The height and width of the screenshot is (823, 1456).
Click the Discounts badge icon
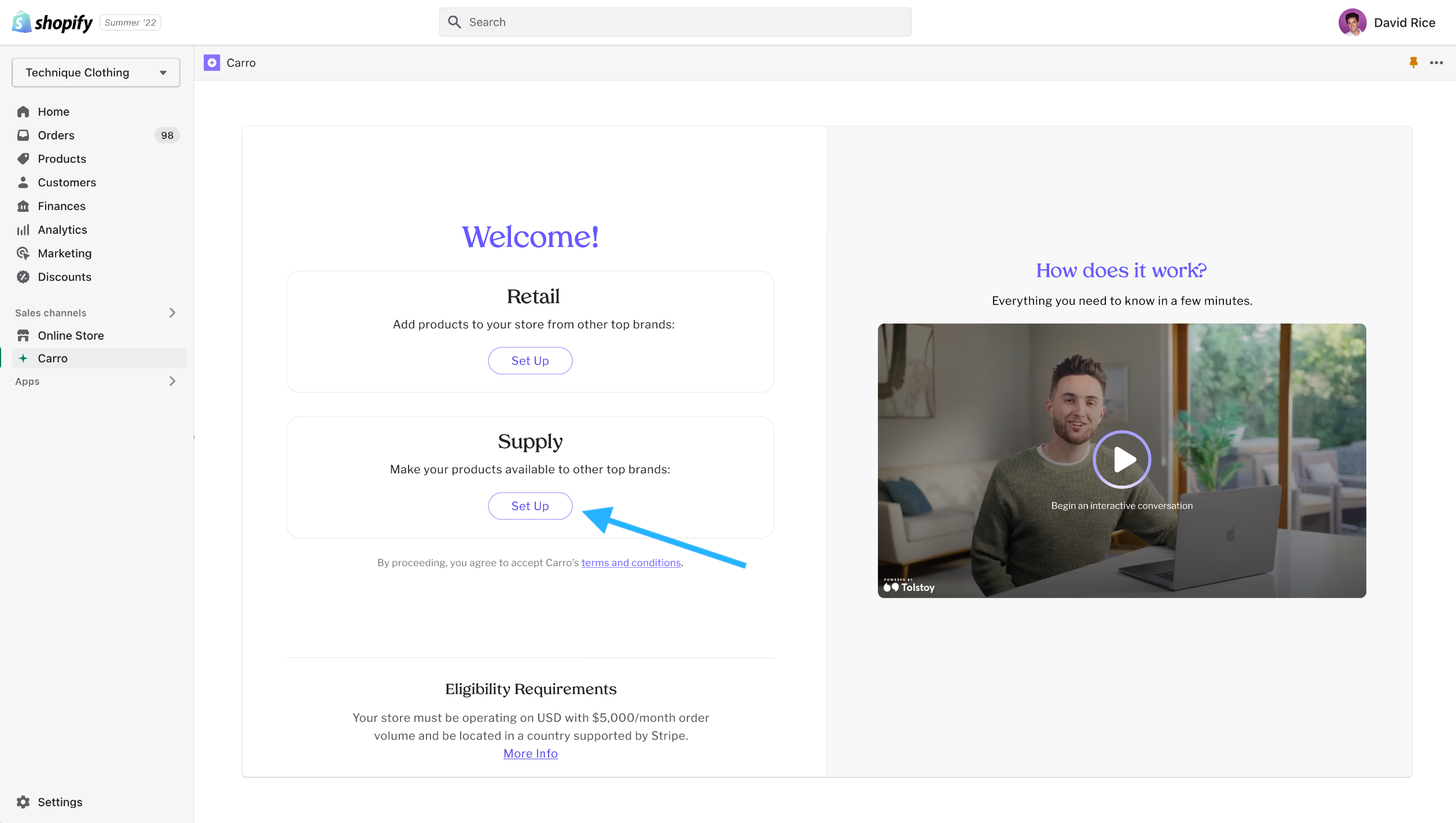[x=23, y=277]
